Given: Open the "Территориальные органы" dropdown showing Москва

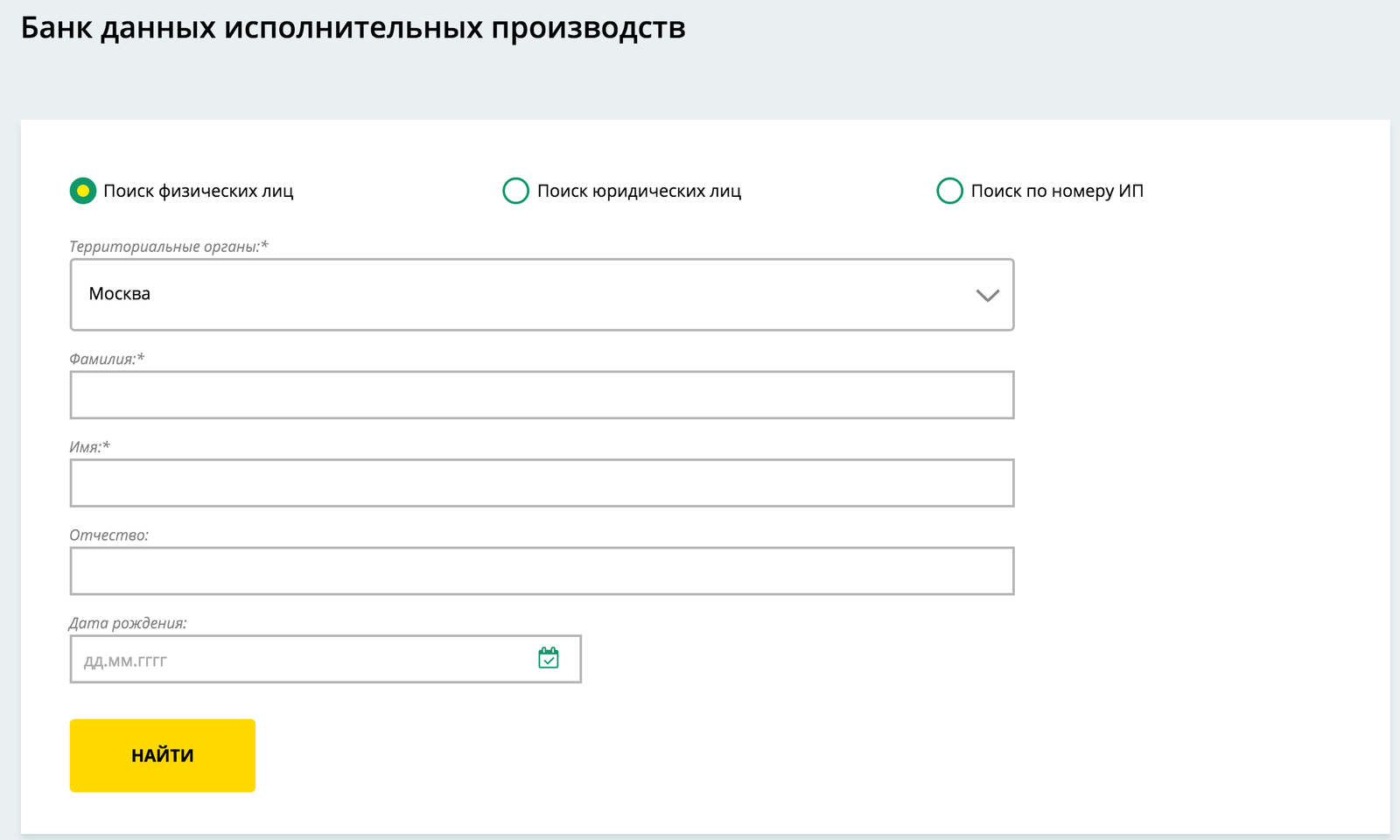Looking at the screenshot, I should [x=542, y=295].
